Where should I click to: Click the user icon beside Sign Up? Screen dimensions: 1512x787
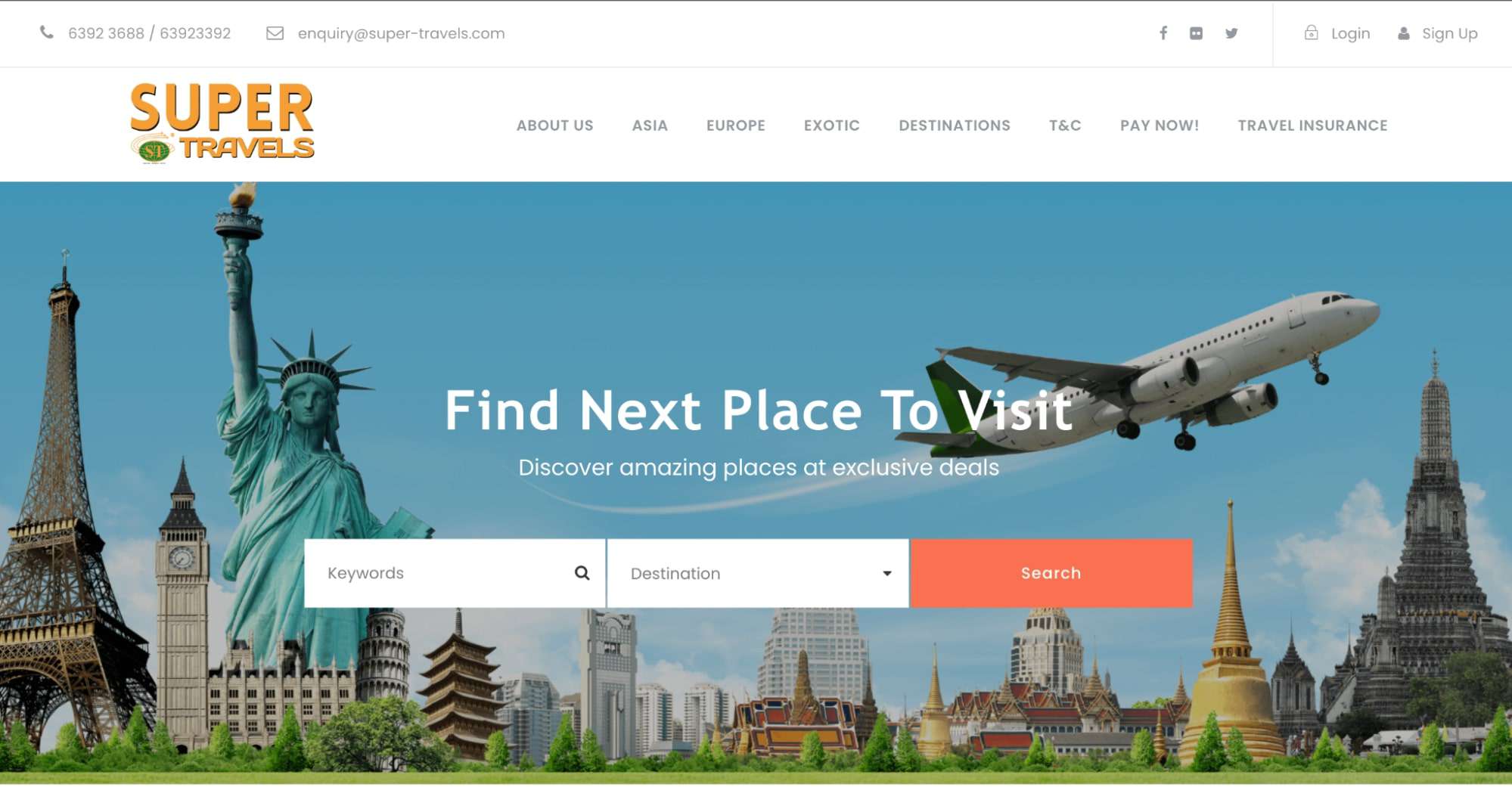pos(1404,33)
